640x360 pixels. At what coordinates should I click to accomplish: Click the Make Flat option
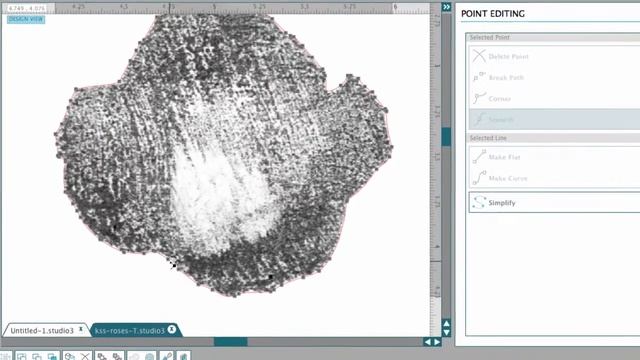554,157
